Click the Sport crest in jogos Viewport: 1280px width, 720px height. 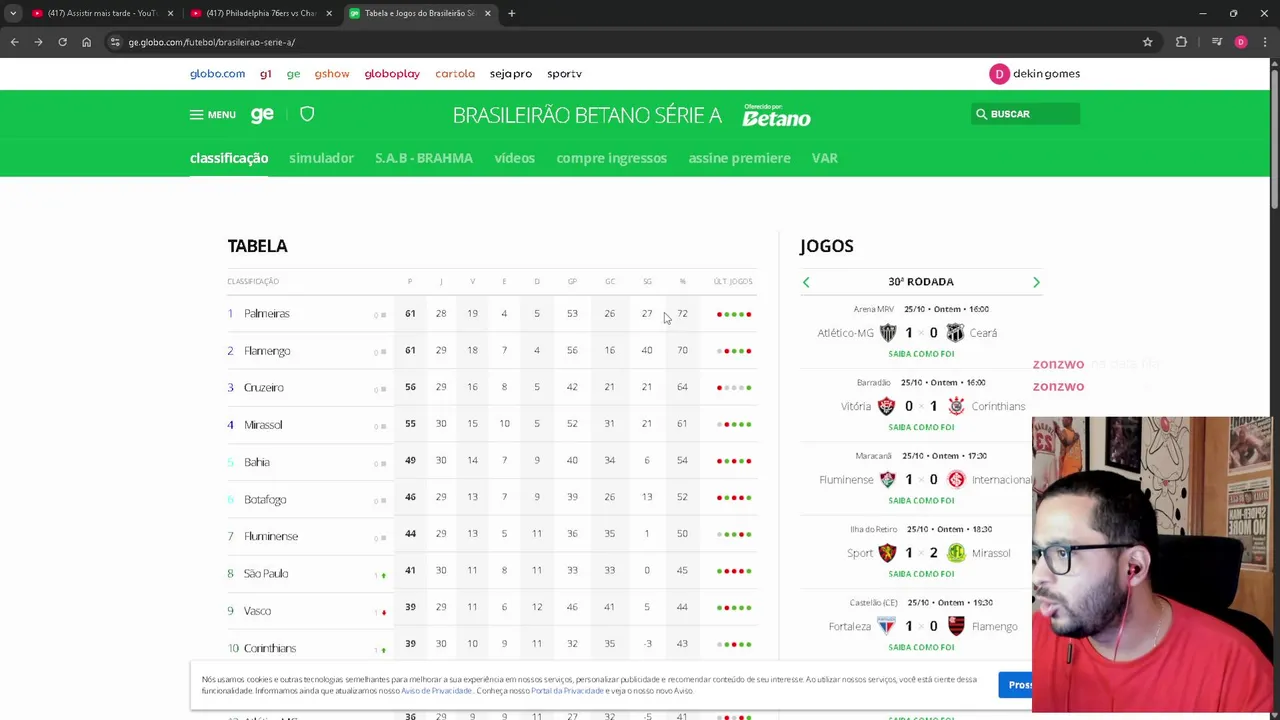pos(887,553)
